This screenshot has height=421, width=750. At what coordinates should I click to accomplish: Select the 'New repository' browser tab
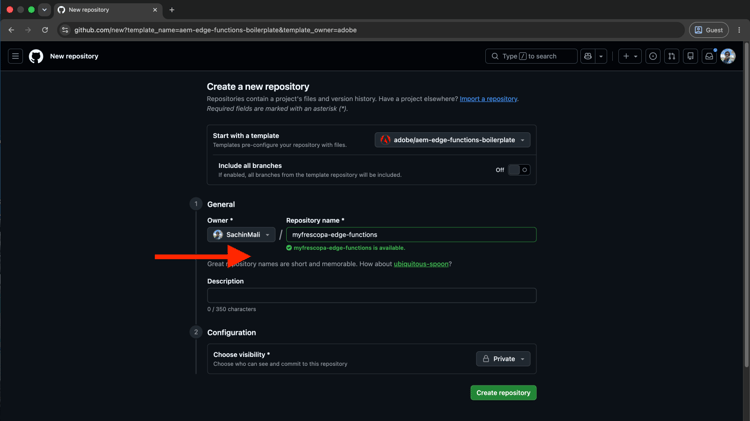tap(107, 10)
